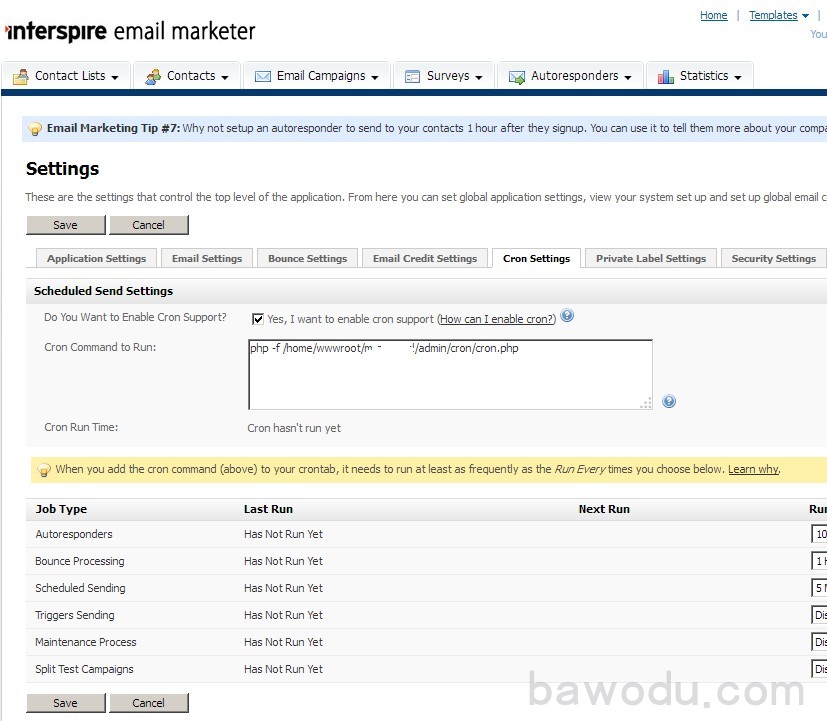Screen dimensions: 827x721
Task: Click 'Triggers Sending' job type text
Action: [x=75, y=615]
